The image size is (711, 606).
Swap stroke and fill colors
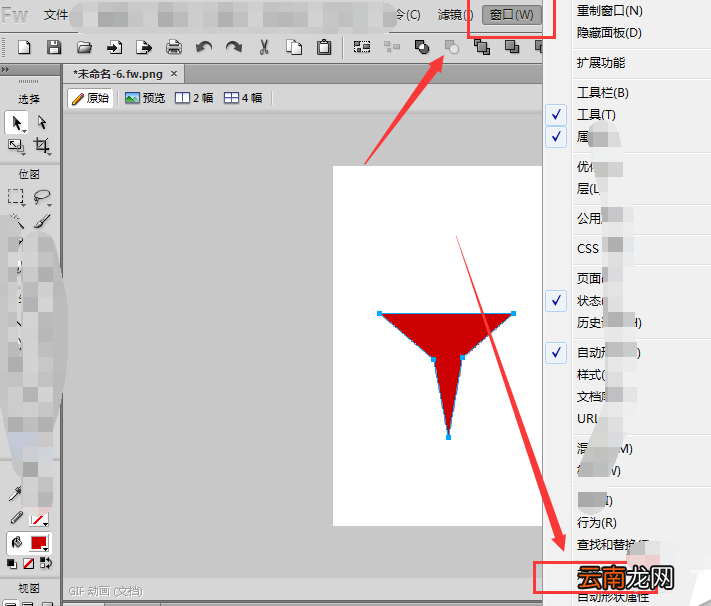(x=46, y=563)
